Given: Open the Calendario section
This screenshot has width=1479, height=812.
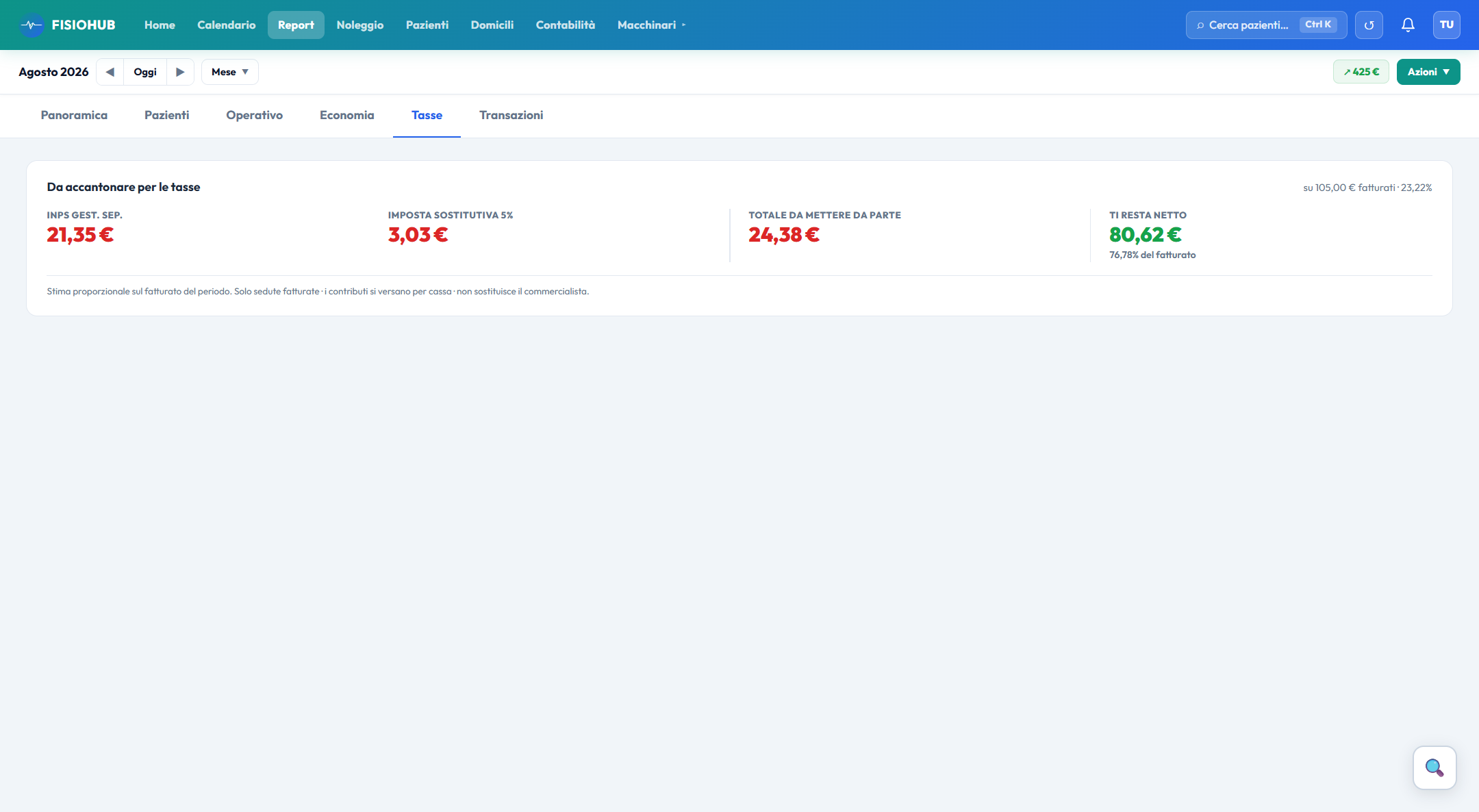Looking at the screenshot, I should click(x=227, y=25).
